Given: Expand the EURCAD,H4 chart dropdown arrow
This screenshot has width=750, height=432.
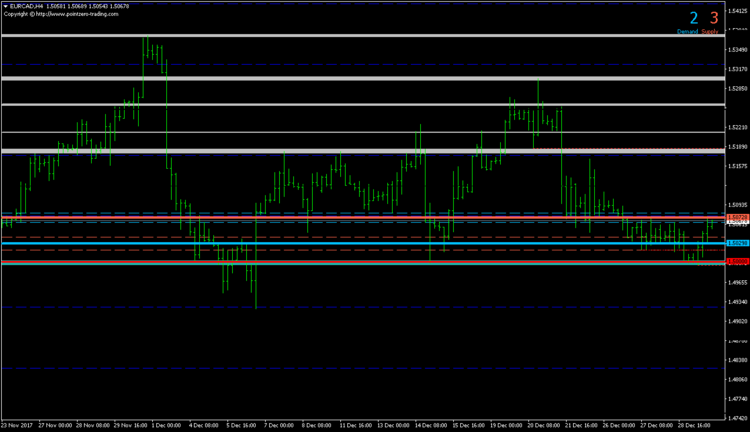Looking at the screenshot, I should coord(6,7).
